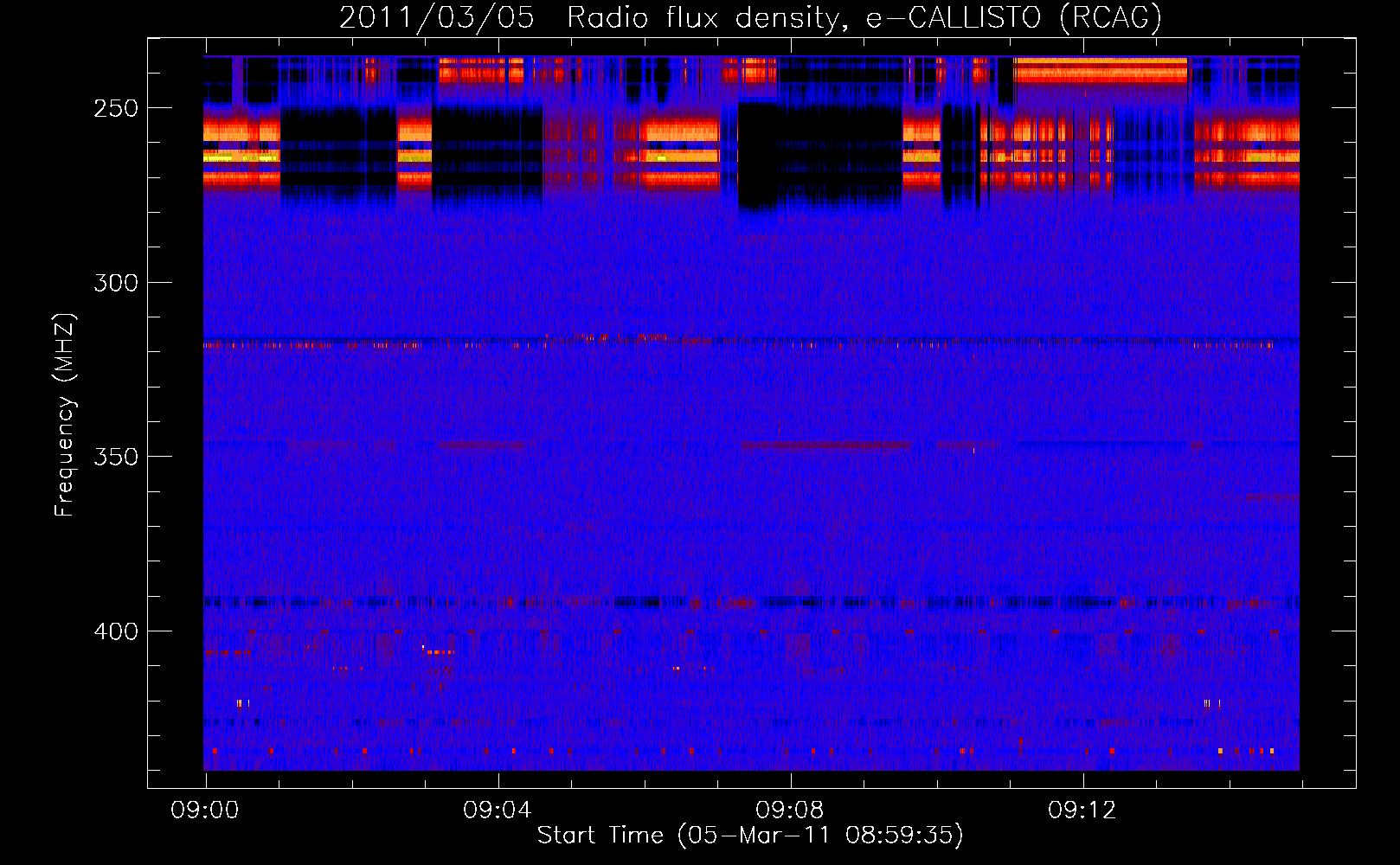The image size is (1400, 865).
Task: Click the Frequency (MHZ) axis label
Action: tap(65, 414)
